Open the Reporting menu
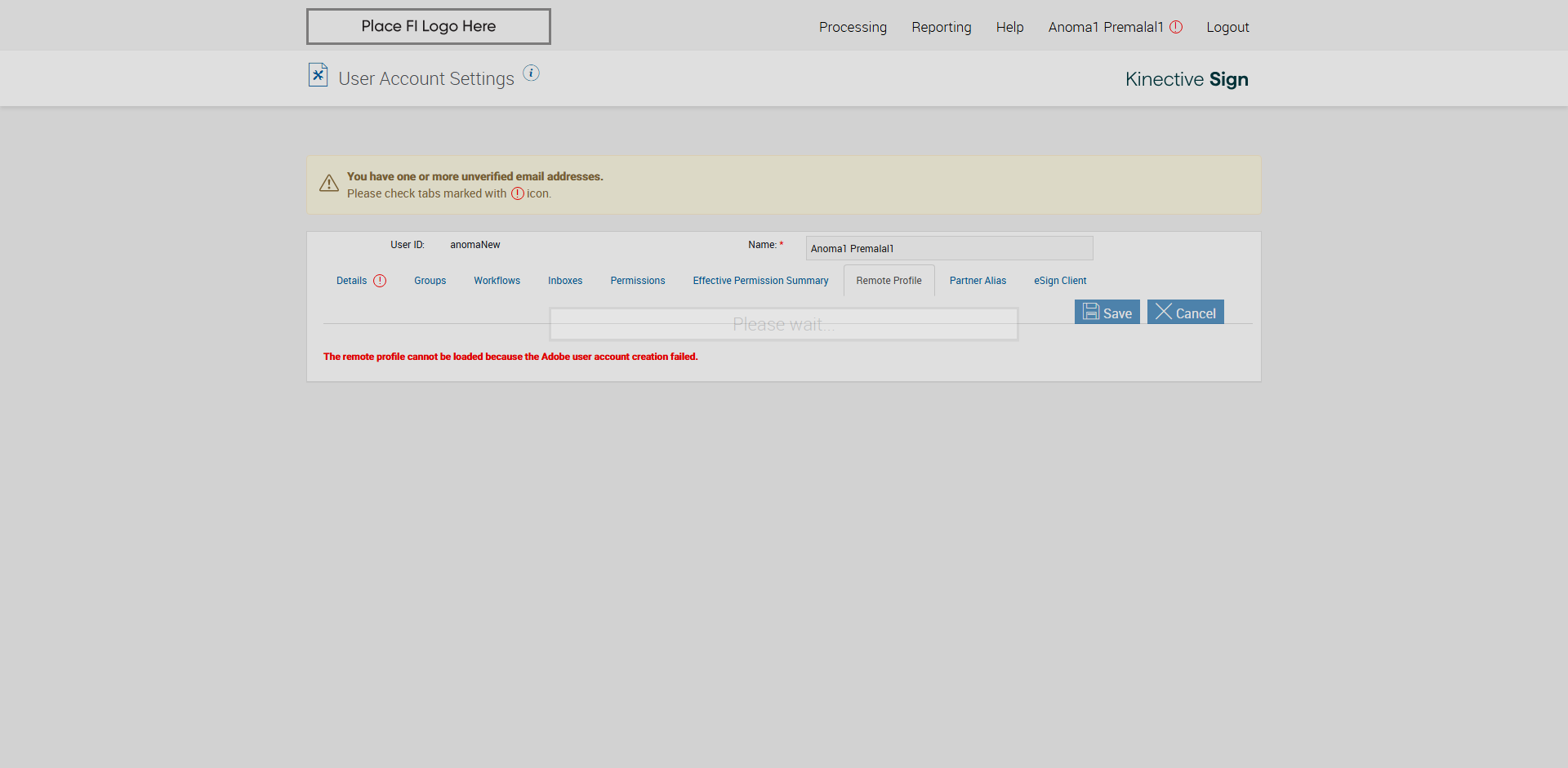 [942, 27]
